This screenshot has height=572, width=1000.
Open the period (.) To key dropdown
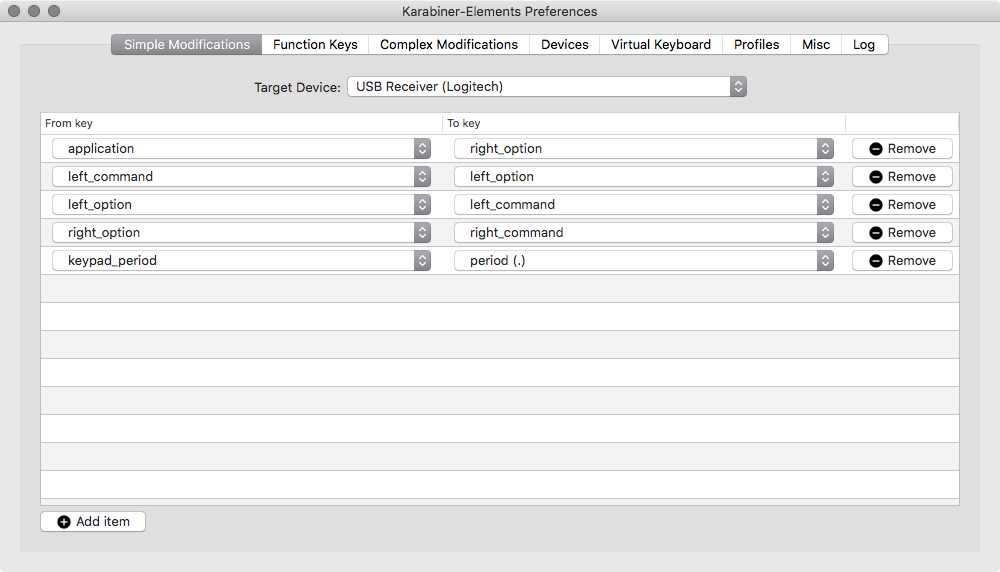pyautogui.click(x=643, y=261)
